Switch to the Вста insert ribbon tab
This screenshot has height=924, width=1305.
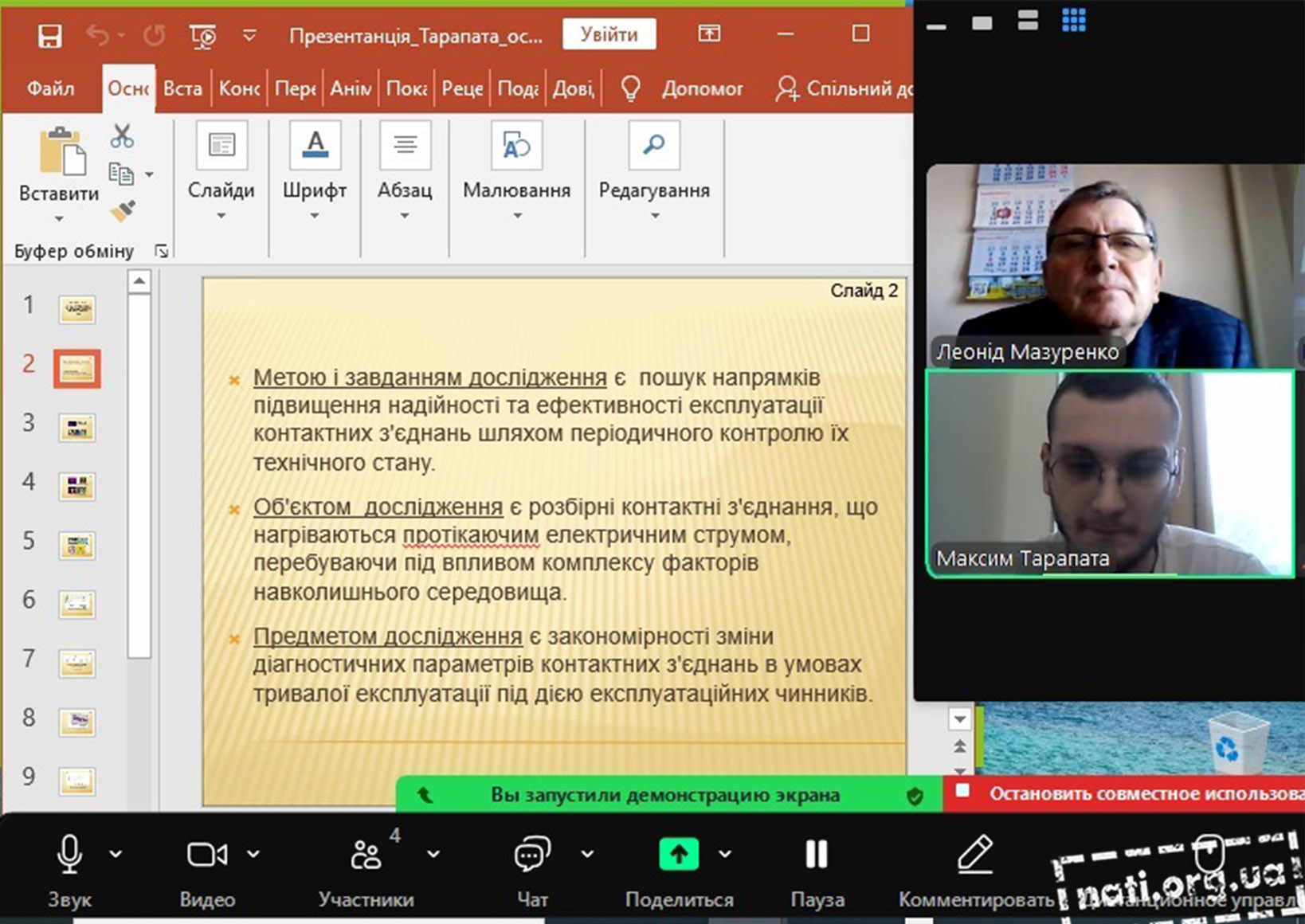click(x=182, y=88)
